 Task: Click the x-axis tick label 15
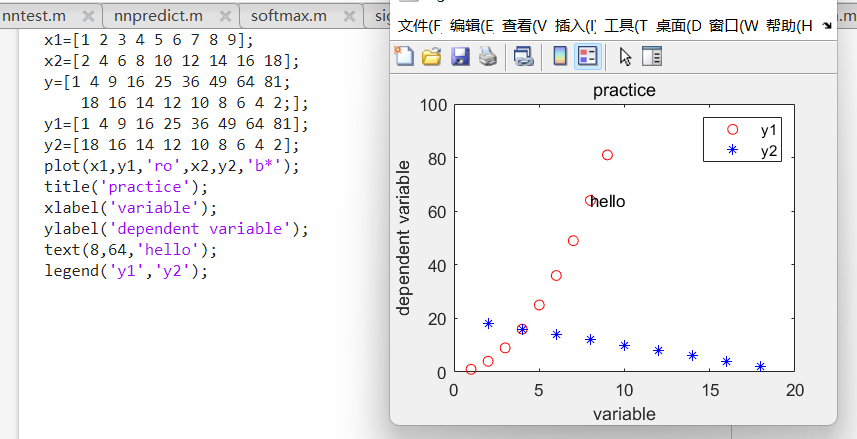coord(709,390)
